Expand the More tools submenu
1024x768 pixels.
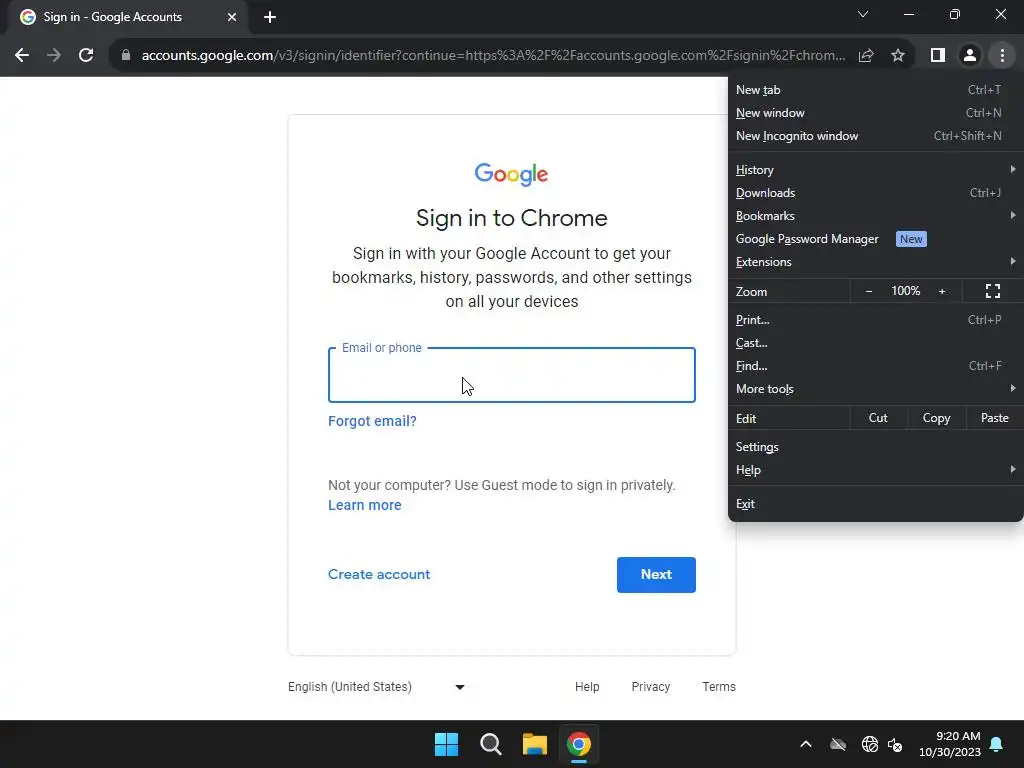(x=875, y=389)
